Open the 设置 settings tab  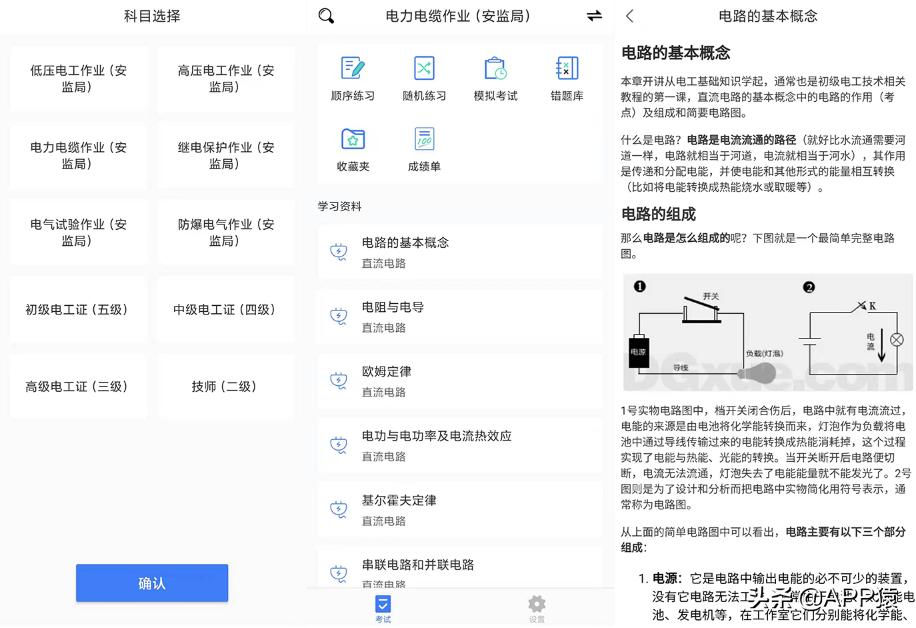pyautogui.click(x=536, y=607)
